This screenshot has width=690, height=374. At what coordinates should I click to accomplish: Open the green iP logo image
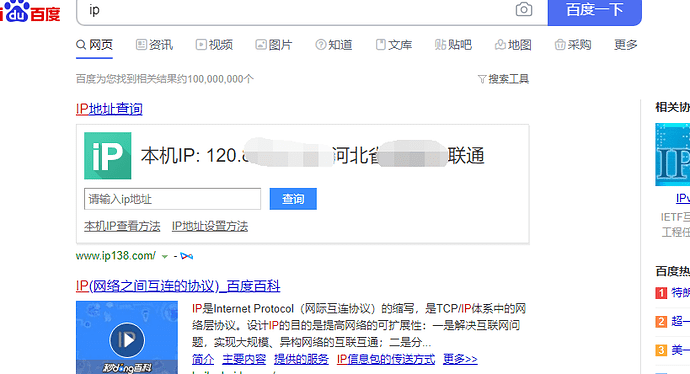pos(108,156)
